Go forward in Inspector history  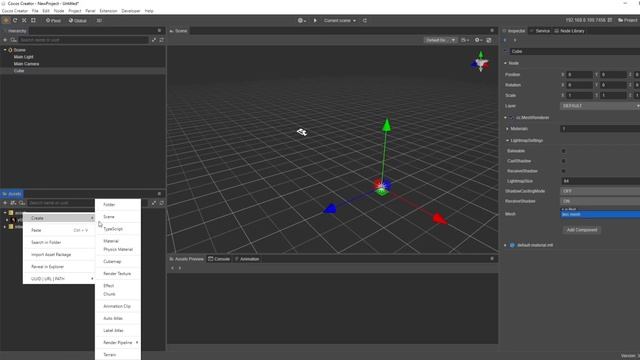click(x=515, y=40)
